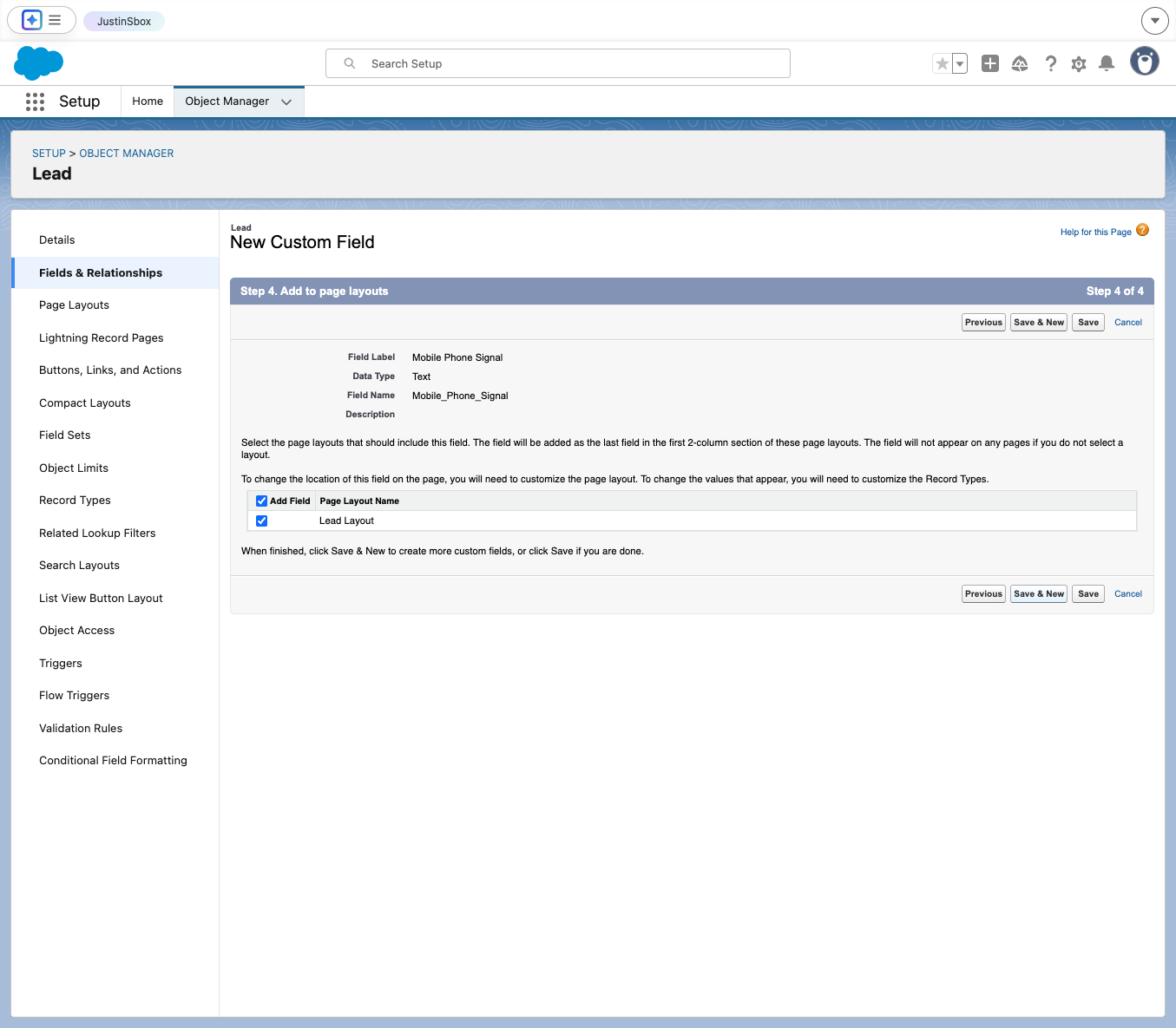The height and width of the screenshot is (1028, 1176).
Task: Open the user profile avatar
Action: coord(1145,62)
